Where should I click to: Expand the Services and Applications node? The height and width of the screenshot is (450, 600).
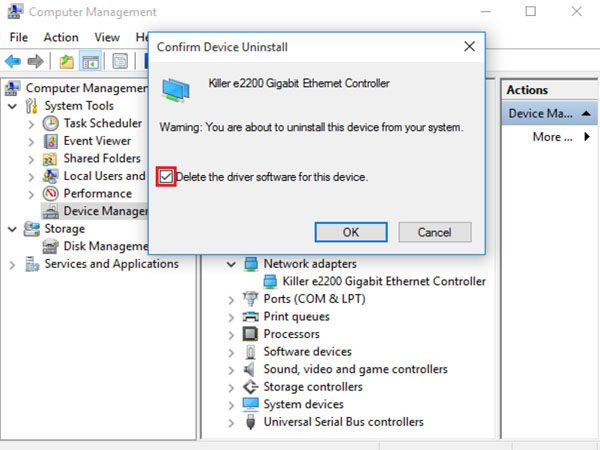point(12,264)
